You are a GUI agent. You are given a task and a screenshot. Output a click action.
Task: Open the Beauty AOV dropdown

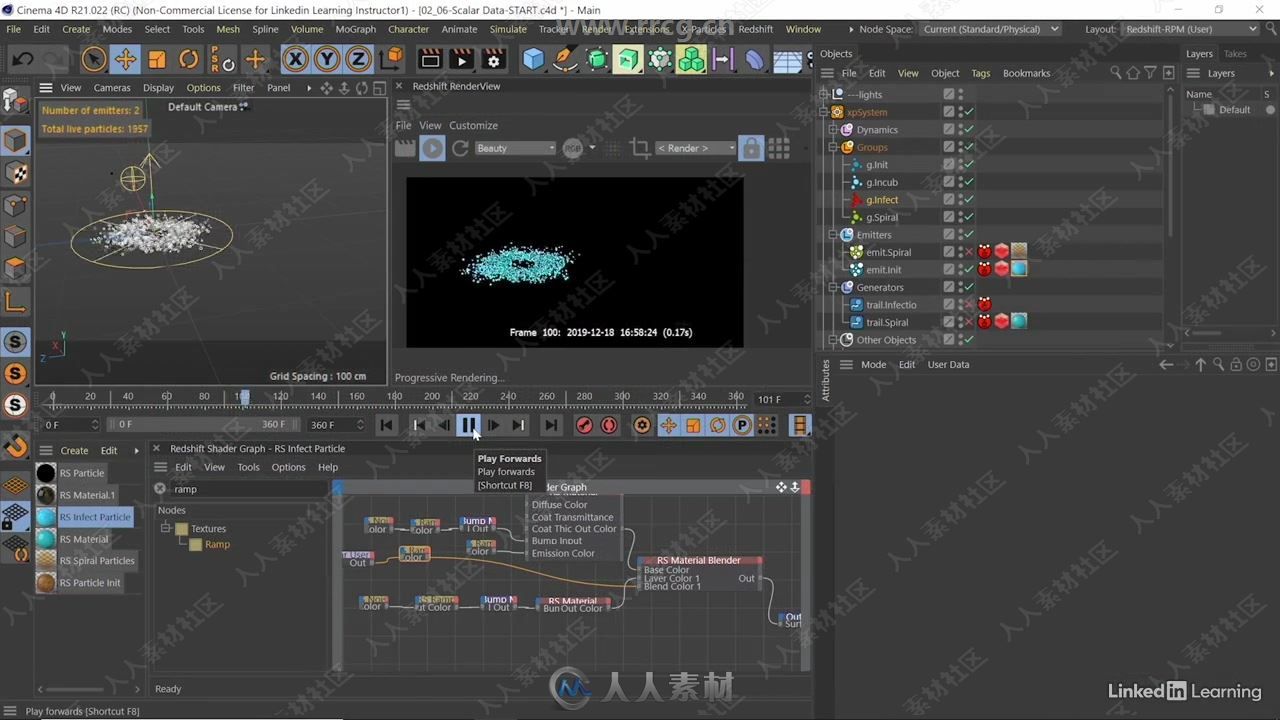coord(516,148)
